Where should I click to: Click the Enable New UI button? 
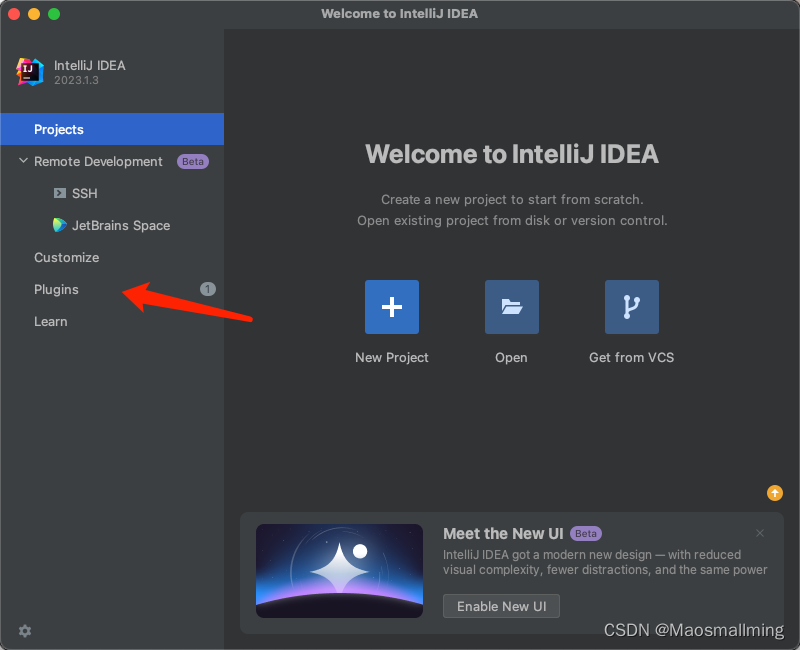[x=501, y=606]
